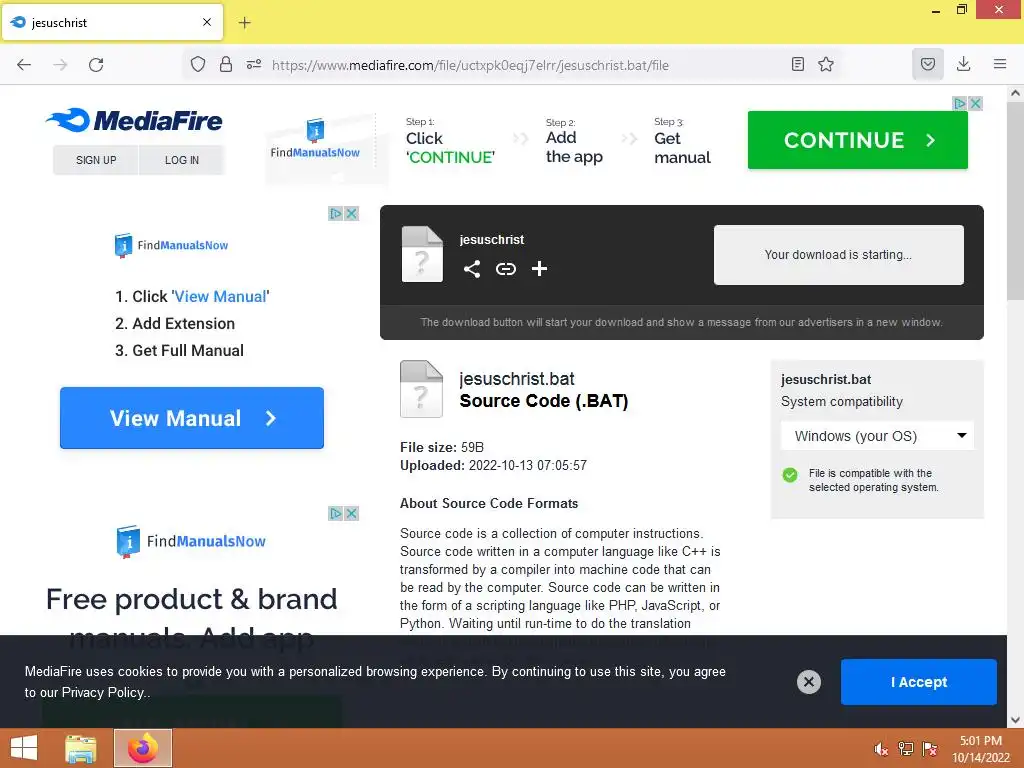Close the jesuschrist tab
Screen dimensions: 1024x768
(207, 22)
